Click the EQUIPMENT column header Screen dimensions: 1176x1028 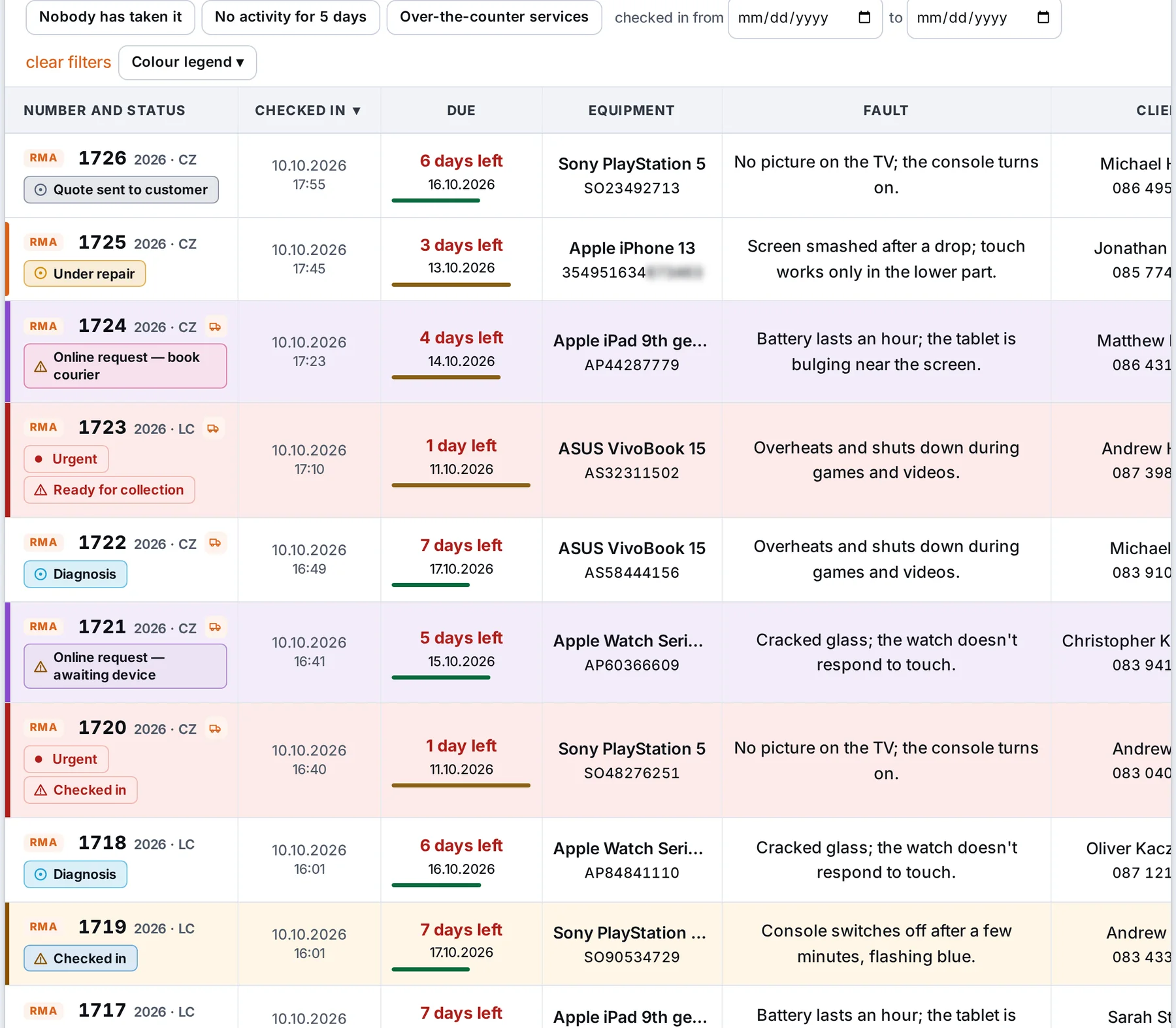pos(632,110)
